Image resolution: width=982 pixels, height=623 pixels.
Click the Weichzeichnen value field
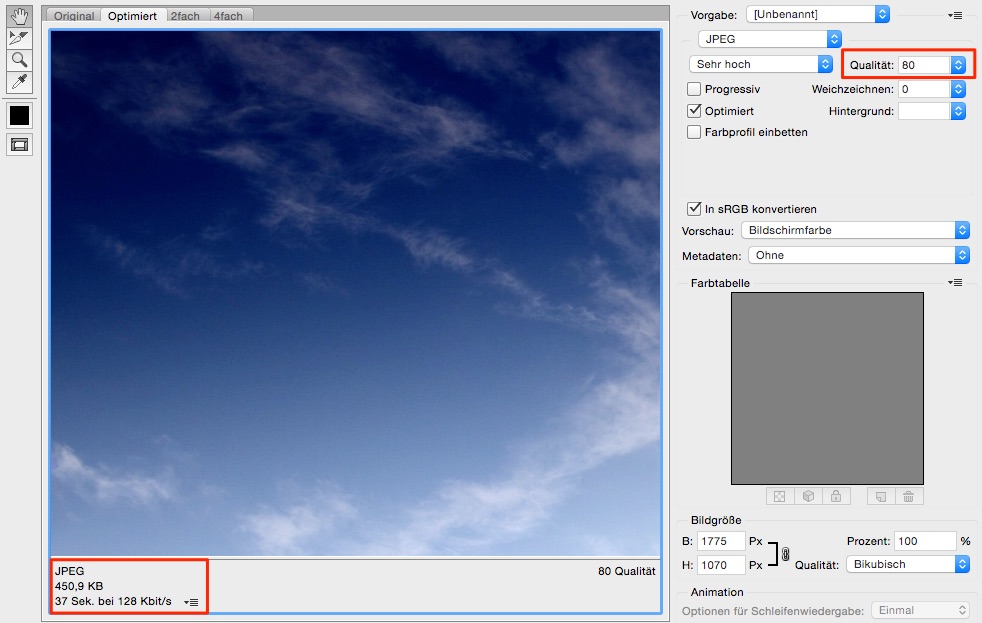point(924,89)
